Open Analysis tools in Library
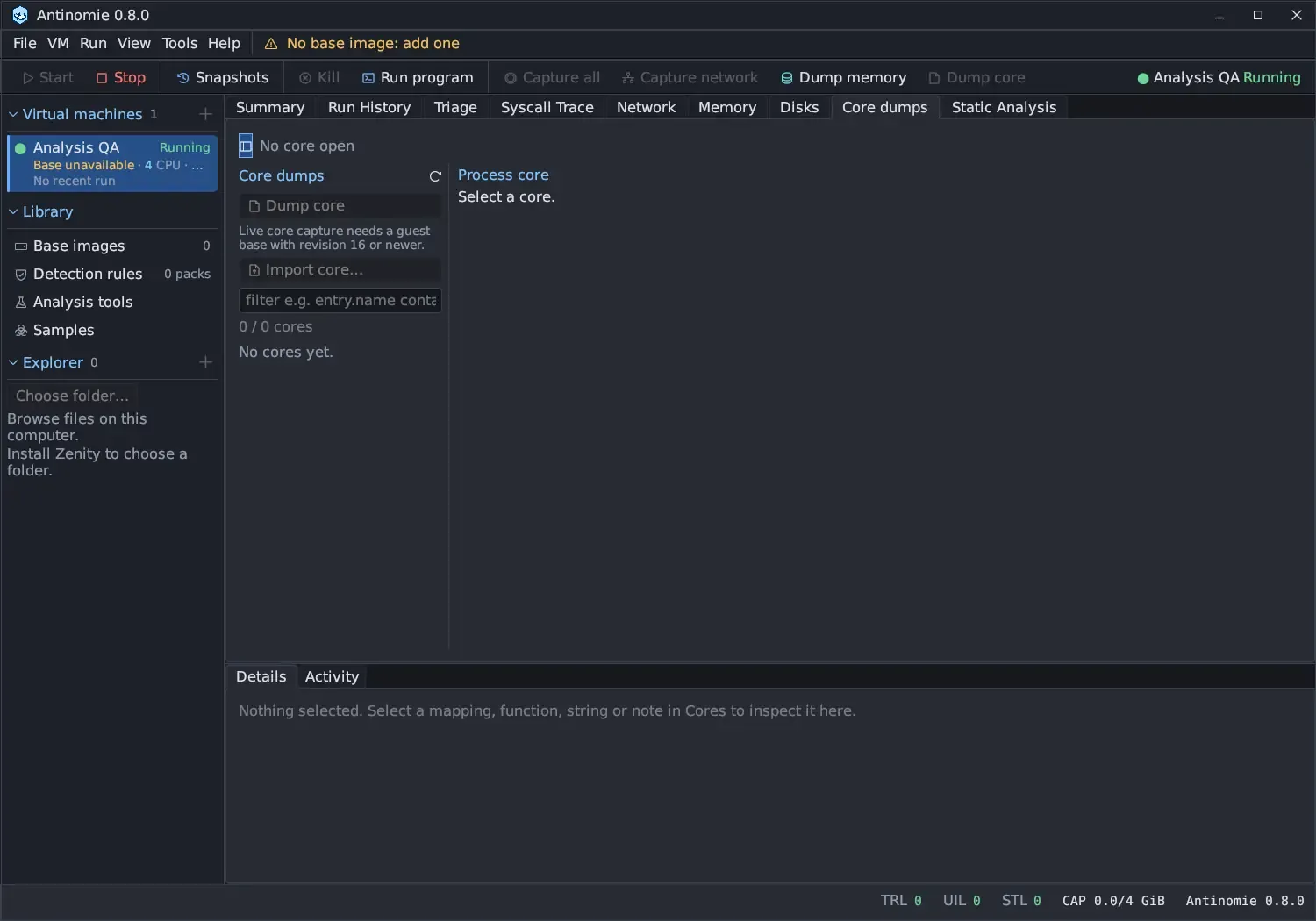Viewport: 1316px width, 921px height. tap(112, 302)
